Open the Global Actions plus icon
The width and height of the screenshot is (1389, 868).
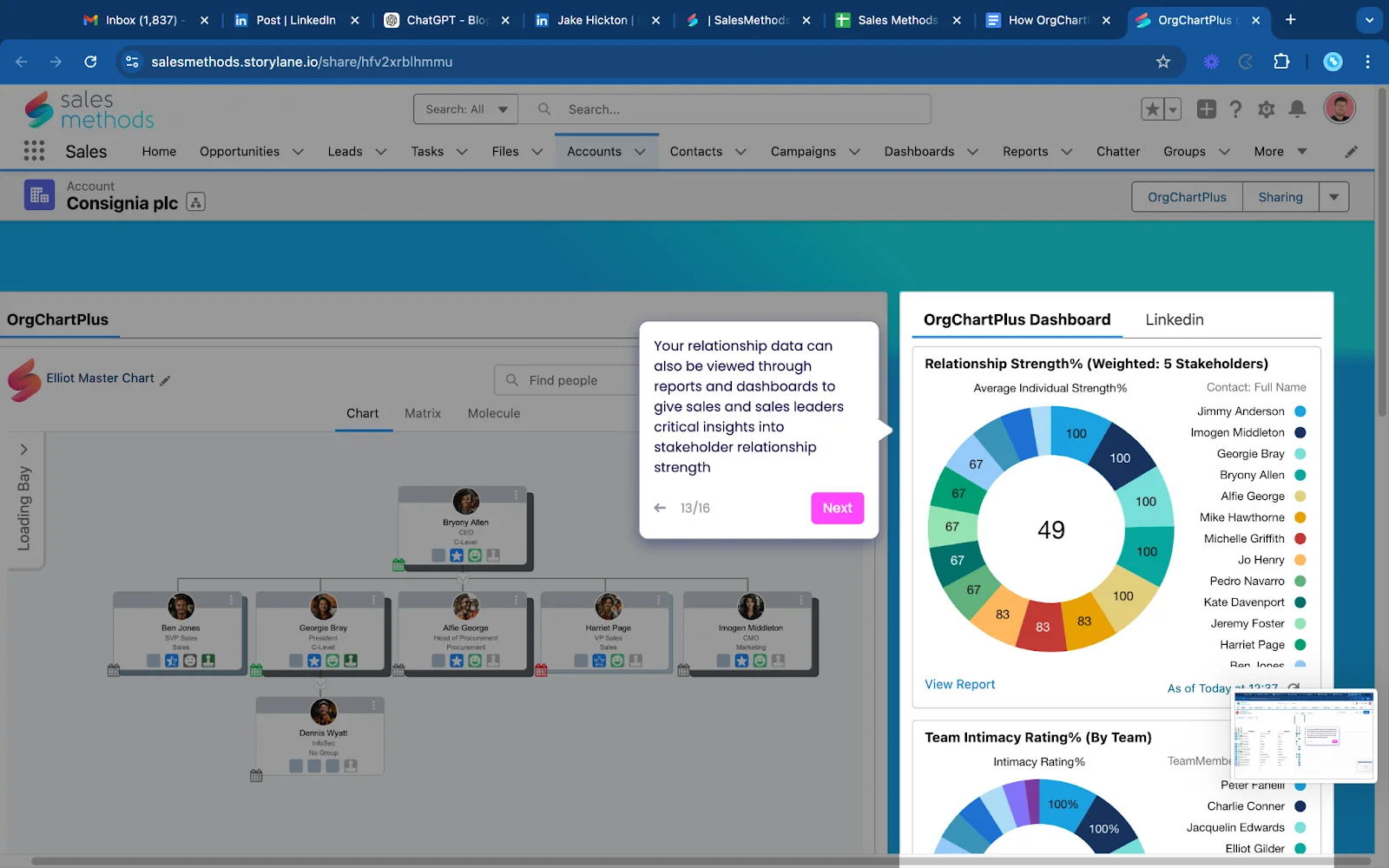click(x=1207, y=108)
